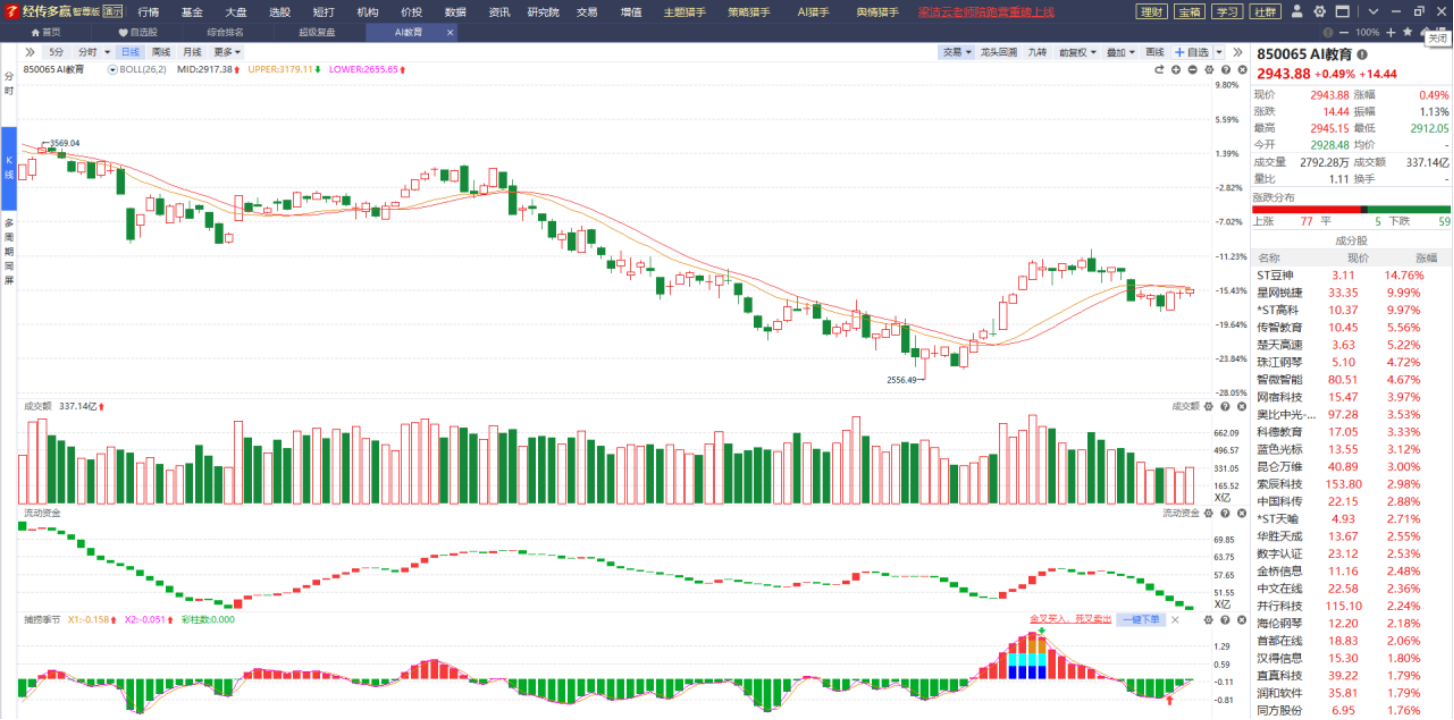Open the settings gear in title bar
The width and height of the screenshot is (1454, 720).
click(1319, 12)
